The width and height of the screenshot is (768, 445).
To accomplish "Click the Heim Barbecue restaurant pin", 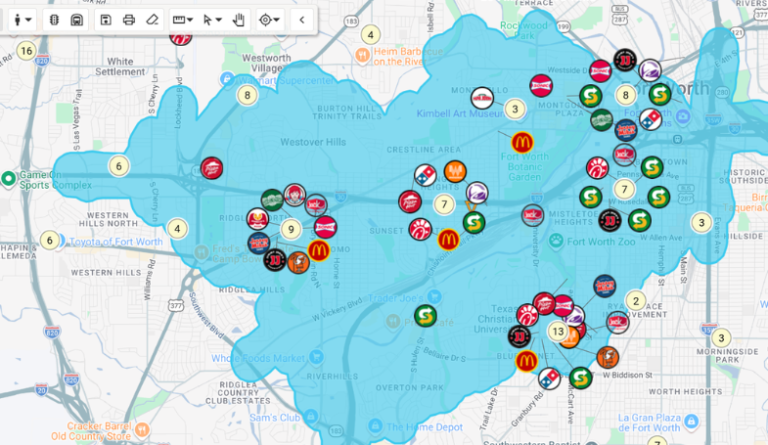I will pos(362,55).
